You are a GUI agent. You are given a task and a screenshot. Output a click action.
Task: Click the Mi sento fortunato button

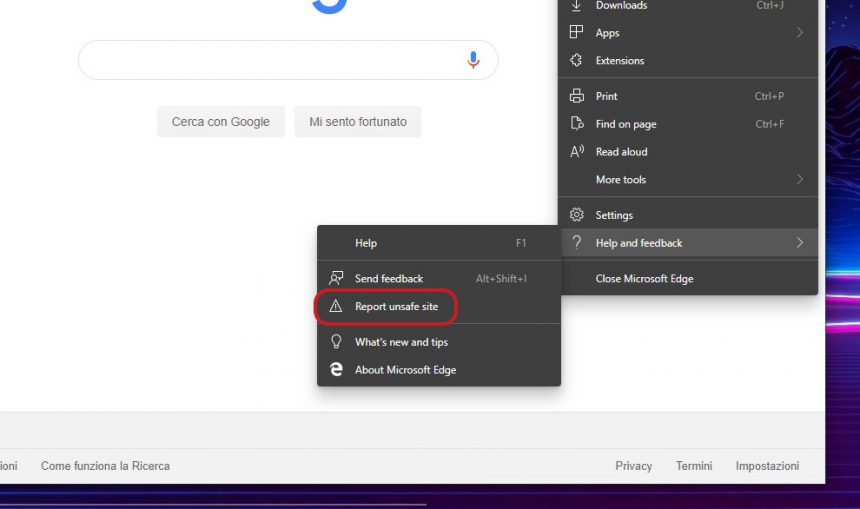pyautogui.click(x=358, y=121)
